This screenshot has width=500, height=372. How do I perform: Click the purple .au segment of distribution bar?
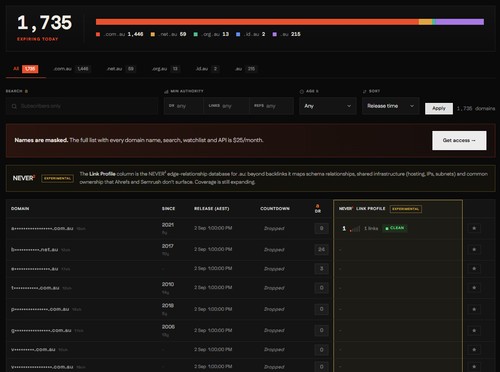point(460,22)
